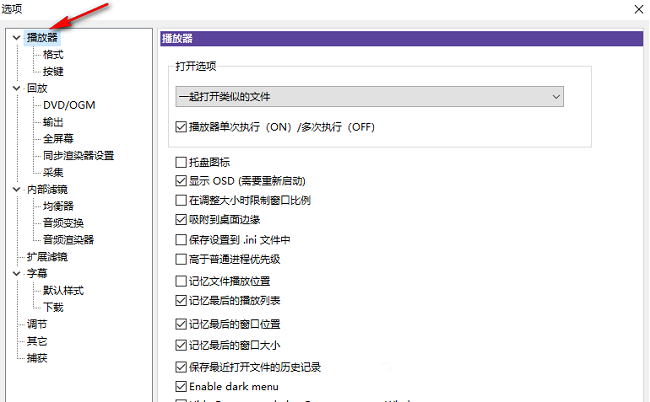650x402 pixels.
Task: Open the 采集 settings page
Action: (53, 172)
